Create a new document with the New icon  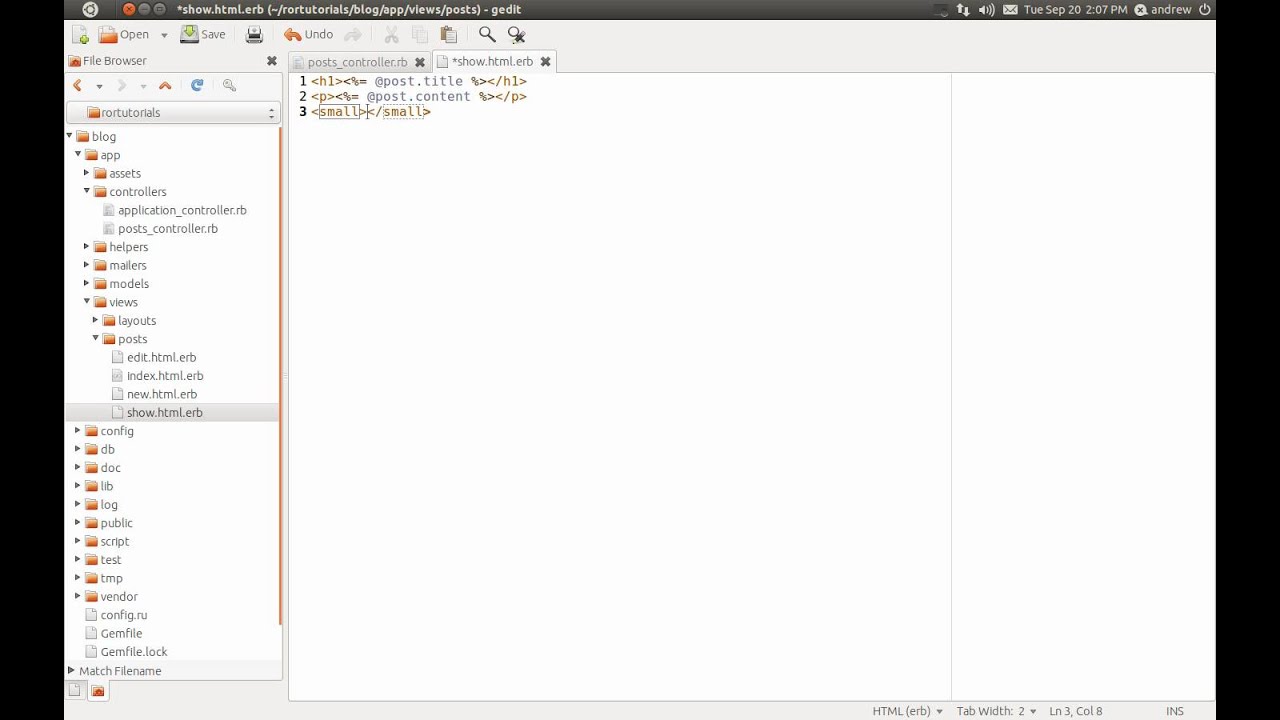point(80,34)
